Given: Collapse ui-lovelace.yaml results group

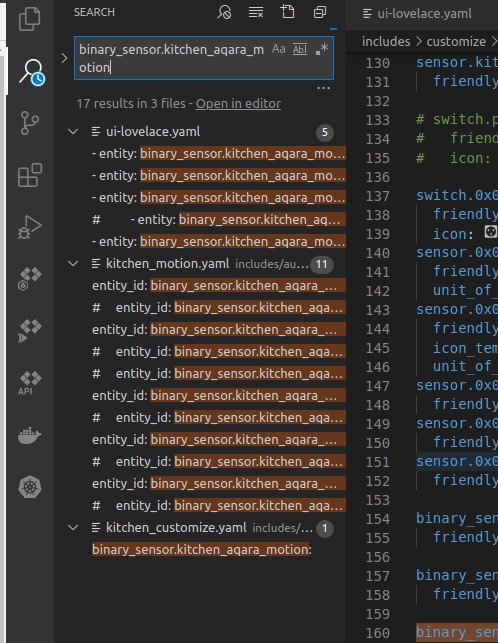Looking at the screenshot, I should click(x=73, y=132).
